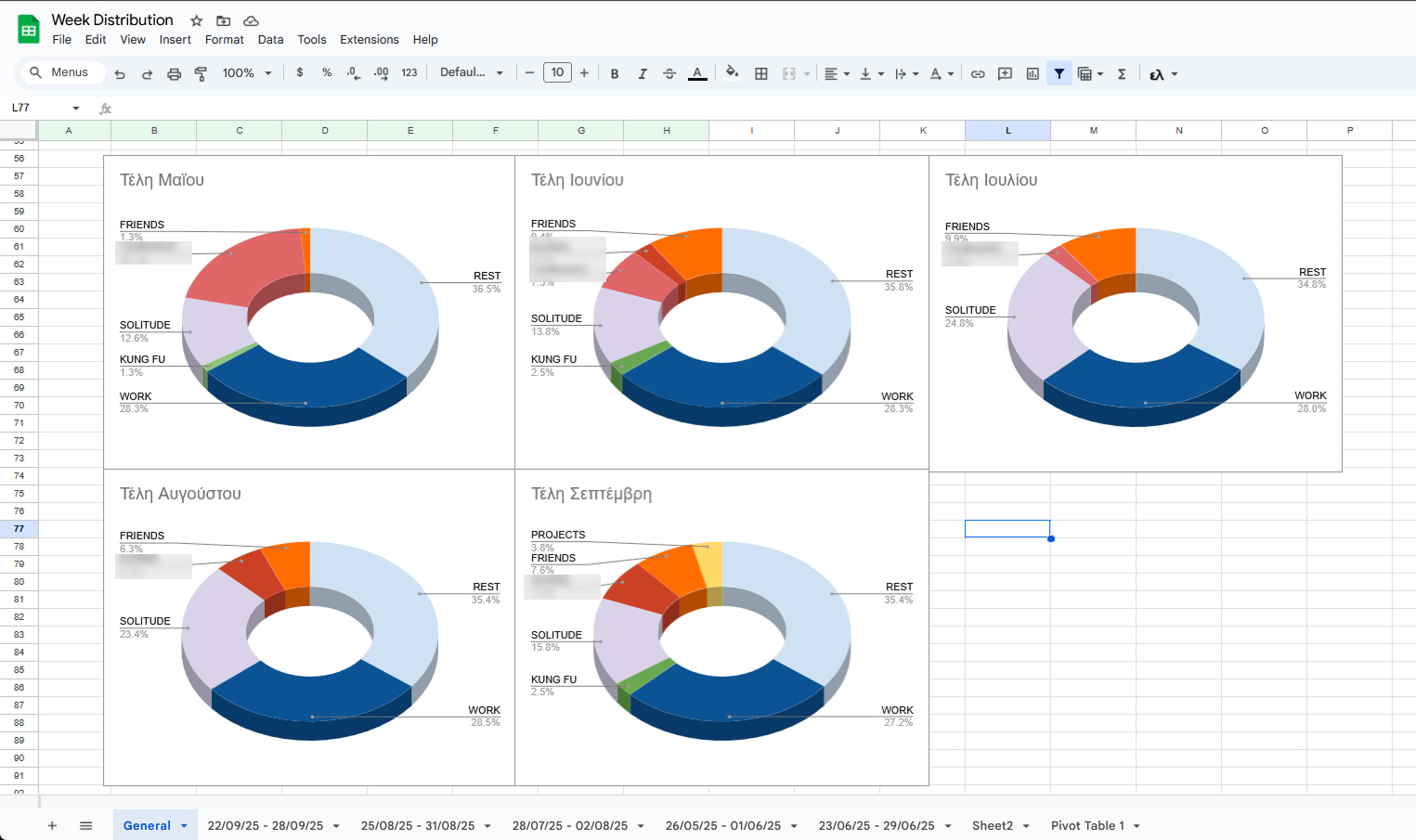Open the Extensions menu
The height and width of the screenshot is (840, 1416).
369,40
